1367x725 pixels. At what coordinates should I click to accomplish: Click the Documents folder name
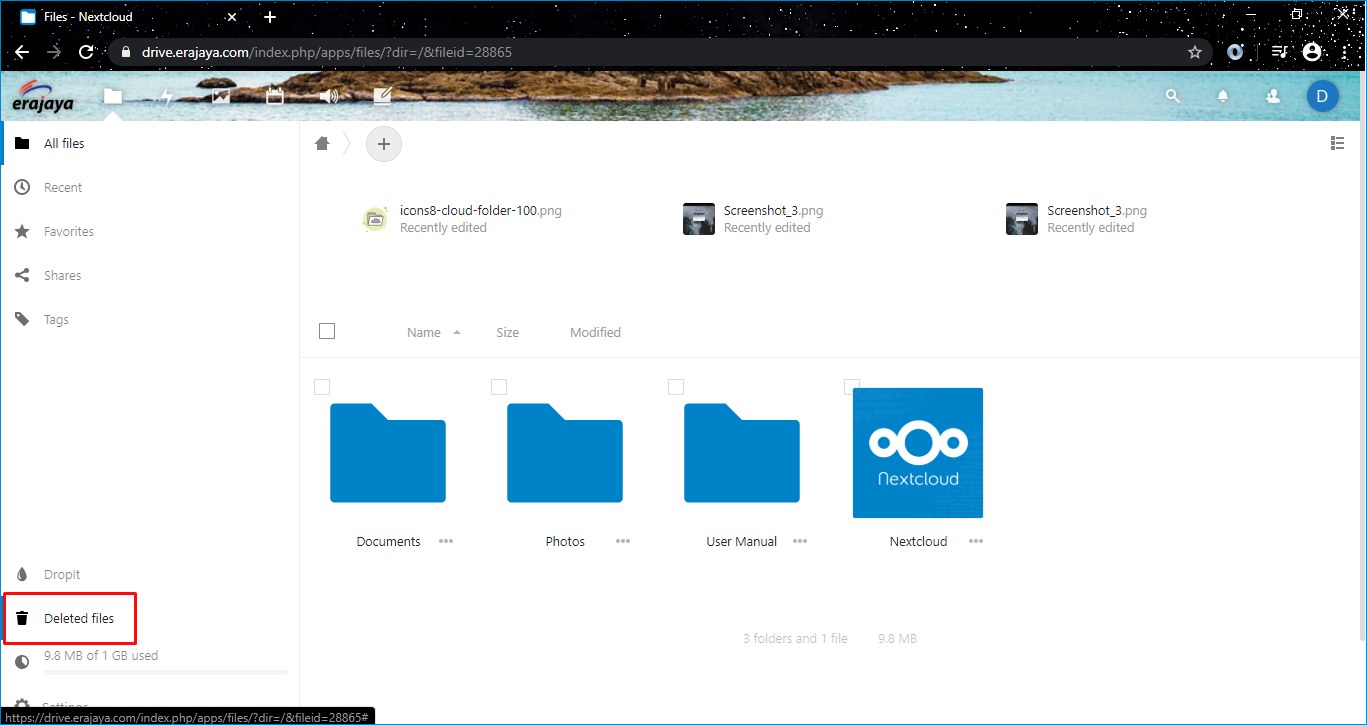pos(389,541)
